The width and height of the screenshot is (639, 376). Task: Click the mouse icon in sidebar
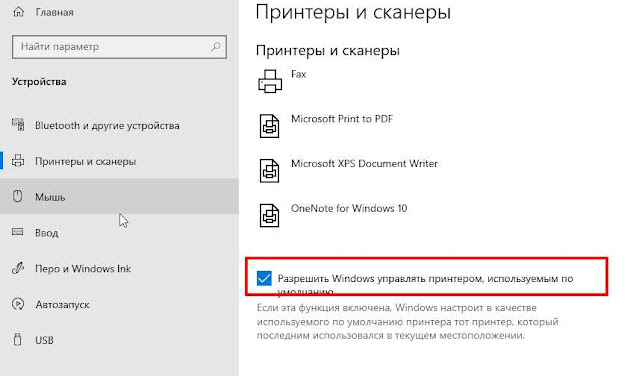tap(18, 196)
